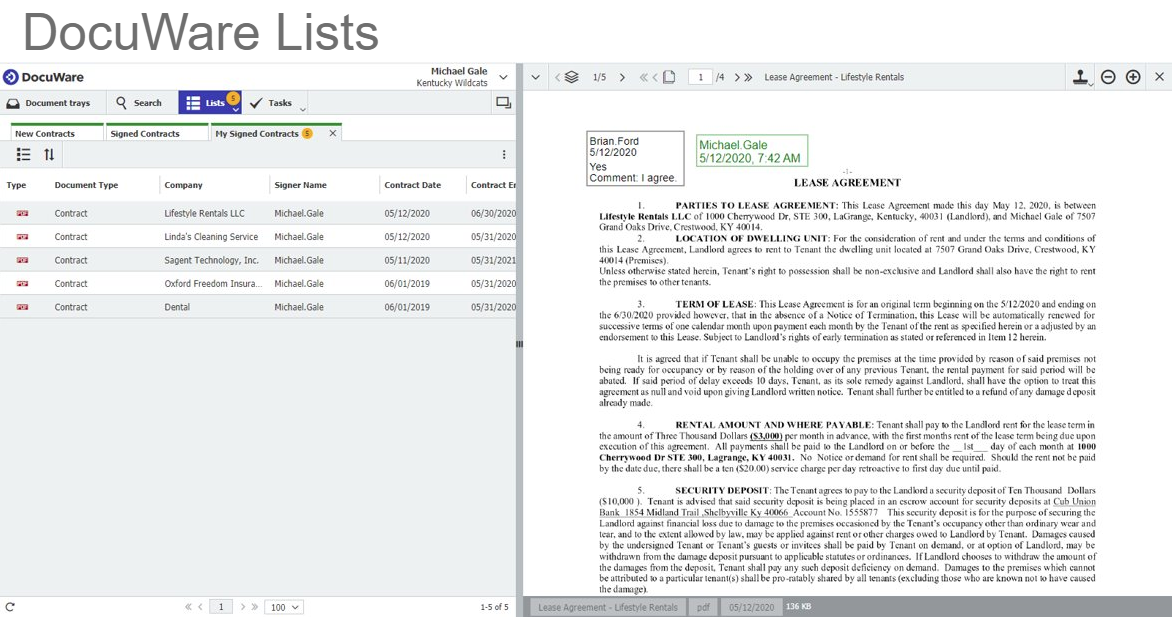Open the three-dot list options menu
The height and width of the screenshot is (617, 1176).
504,155
